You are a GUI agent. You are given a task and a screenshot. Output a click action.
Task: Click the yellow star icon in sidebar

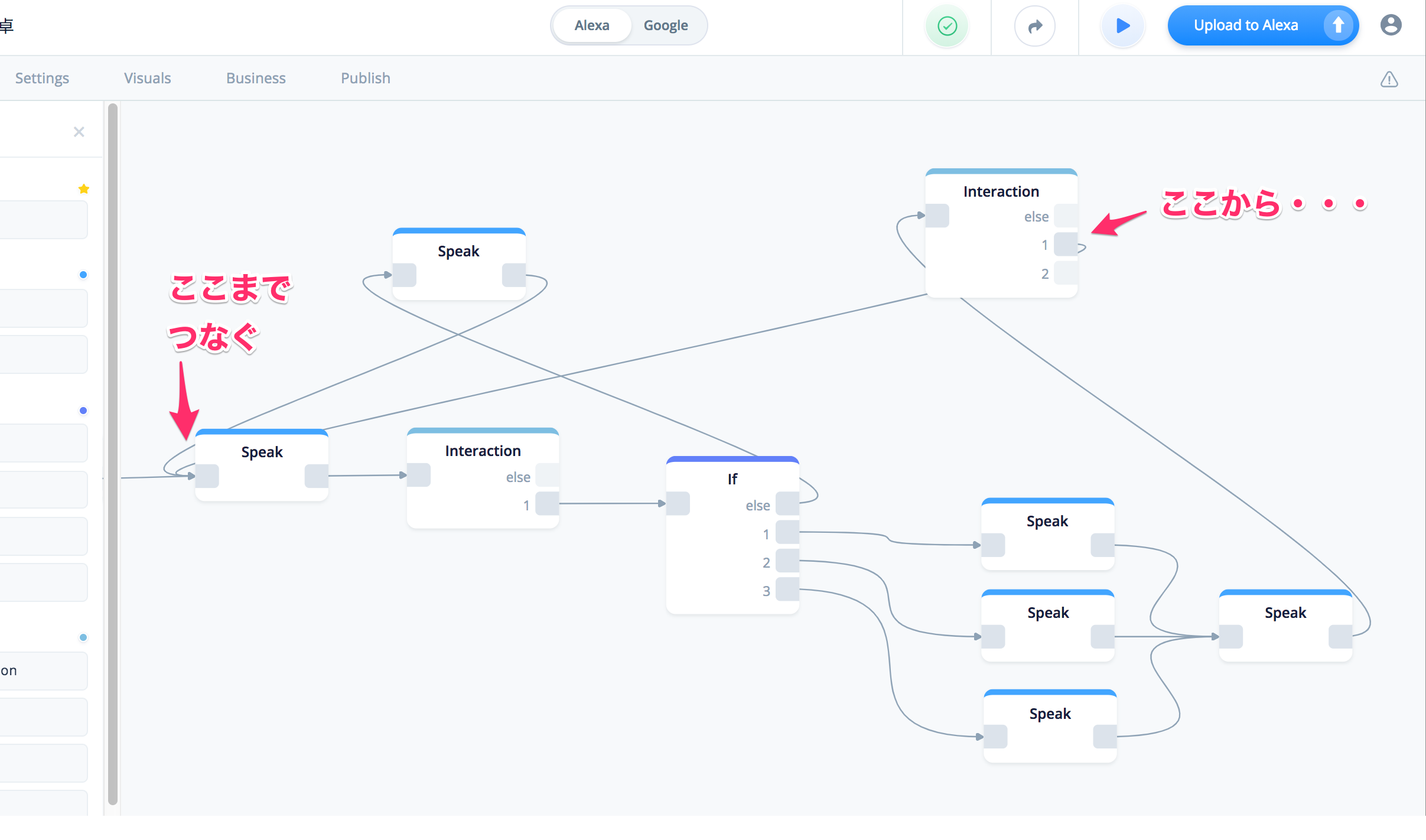[83, 189]
